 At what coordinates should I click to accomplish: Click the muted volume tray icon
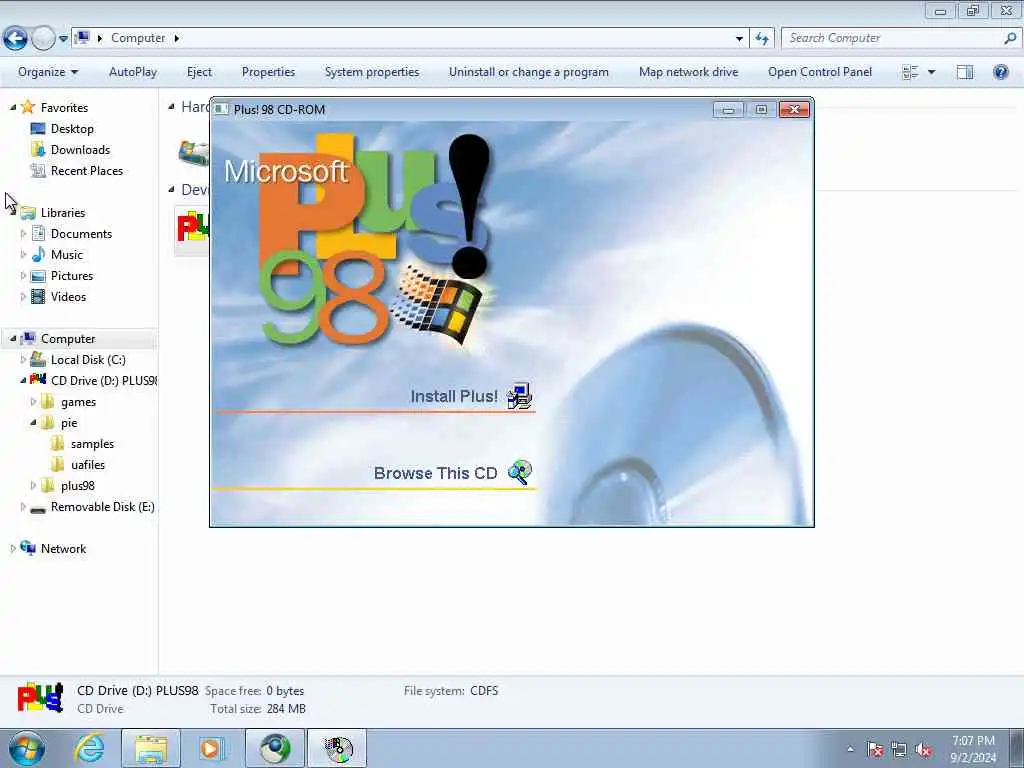point(923,750)
